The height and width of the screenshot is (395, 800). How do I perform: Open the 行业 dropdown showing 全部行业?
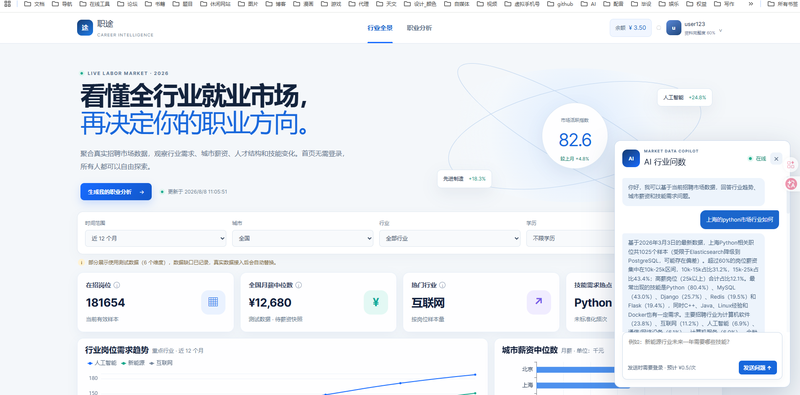449,238
